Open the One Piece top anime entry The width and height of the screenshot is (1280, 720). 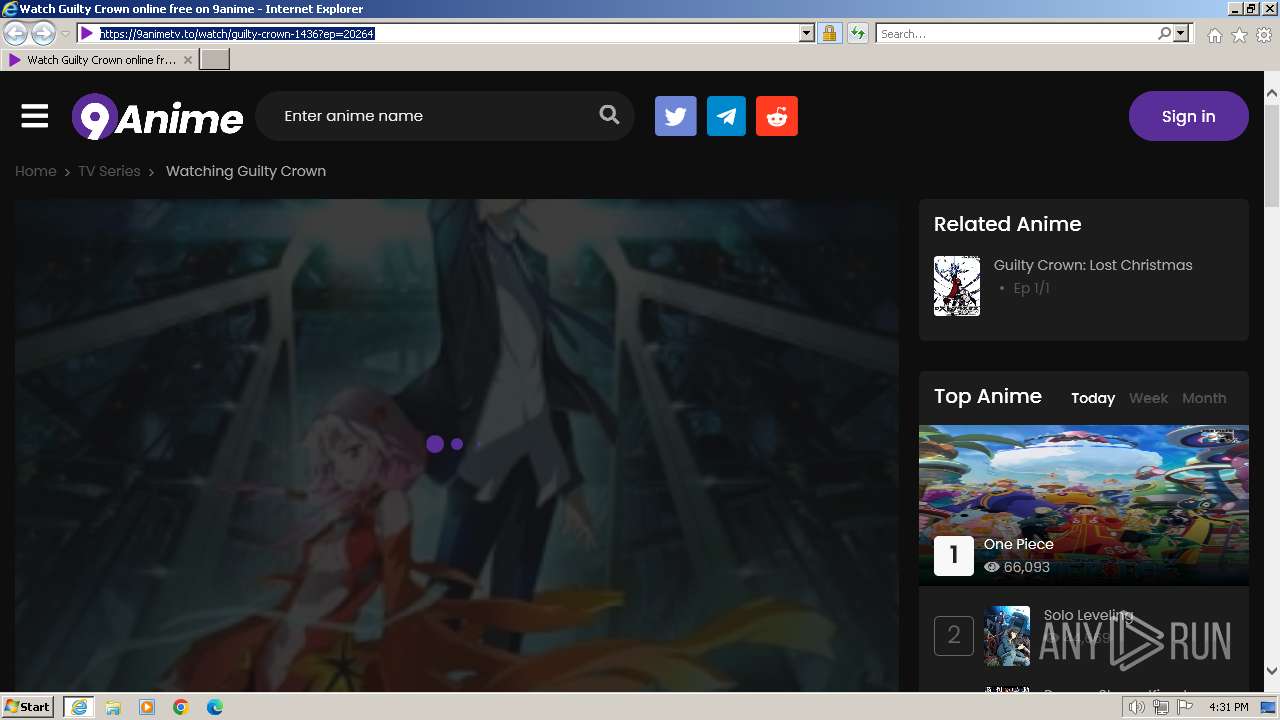(1019, 544)
